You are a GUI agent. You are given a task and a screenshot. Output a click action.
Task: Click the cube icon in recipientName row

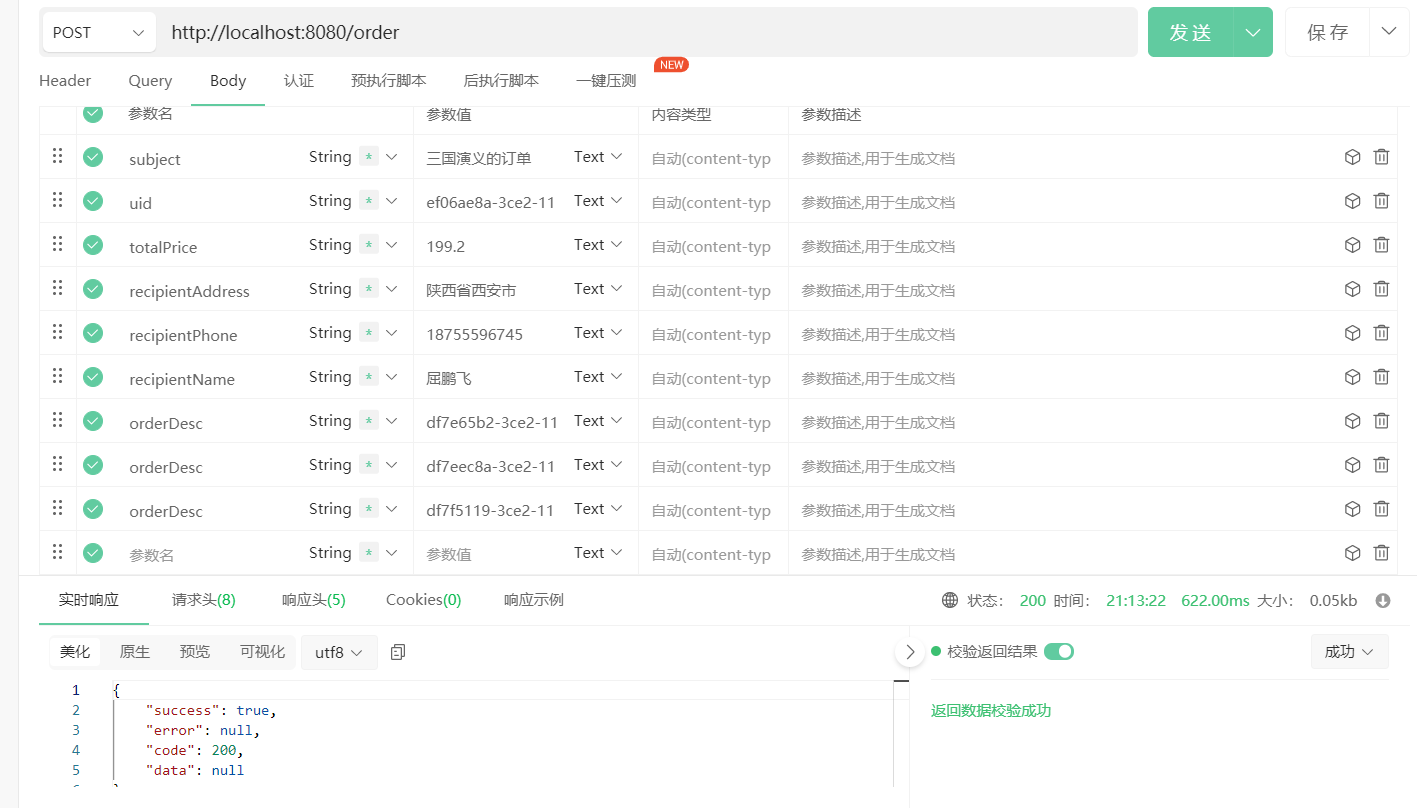coord(1352,377)
